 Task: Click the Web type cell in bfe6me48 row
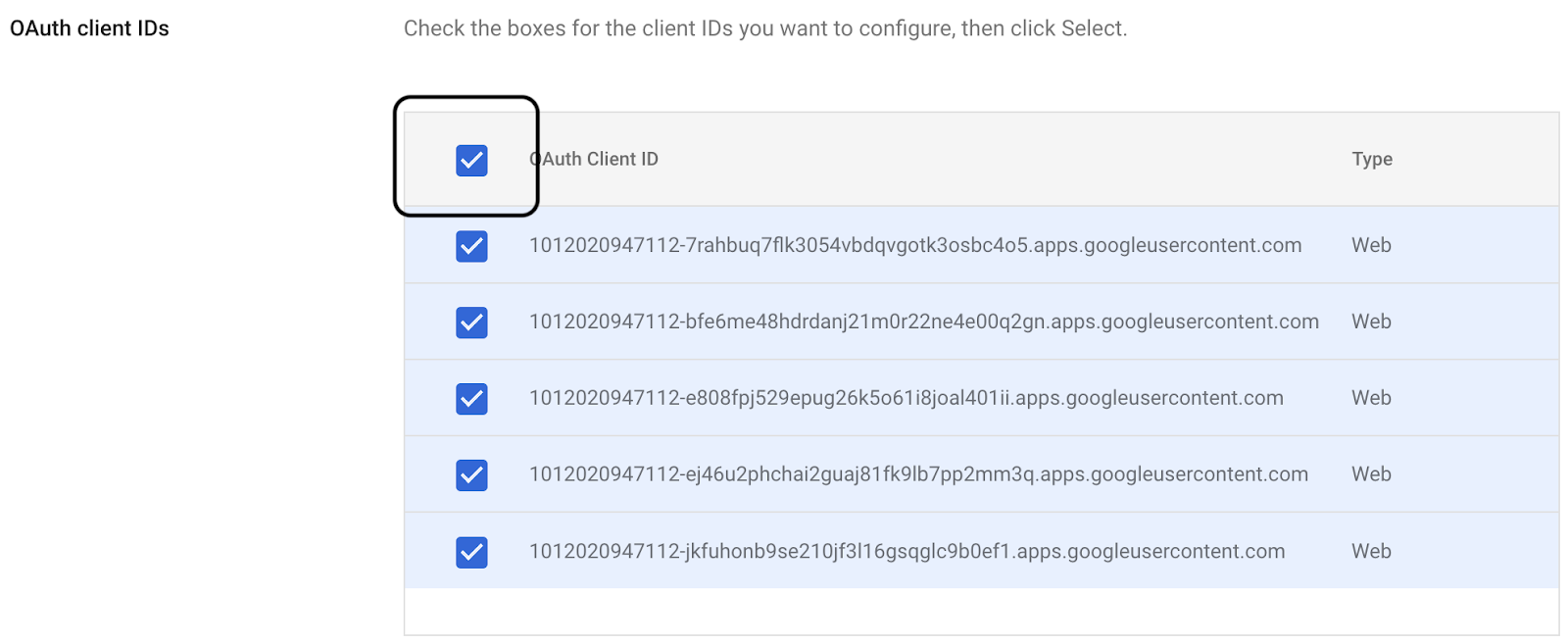coord(1371,322)
